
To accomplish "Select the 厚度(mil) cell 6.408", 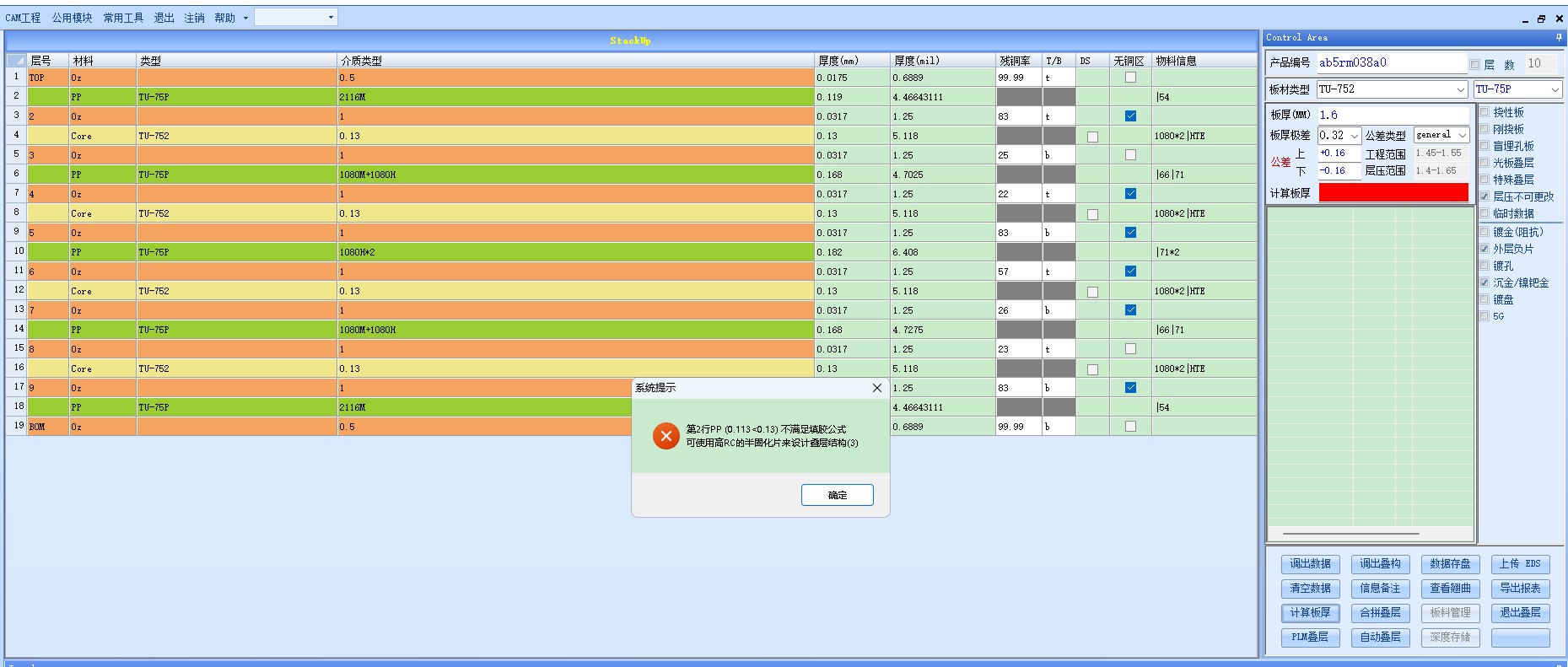I will pos(943,252).
